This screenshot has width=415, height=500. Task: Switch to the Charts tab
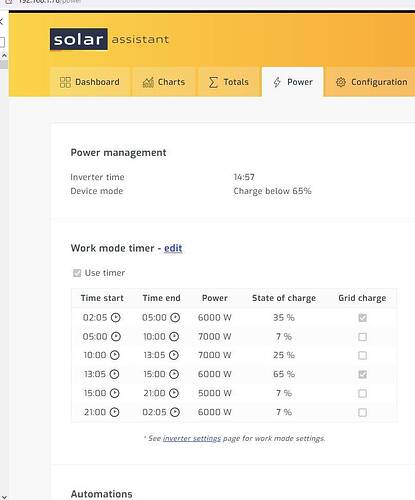pyautogui.click(x=163, y=82)
